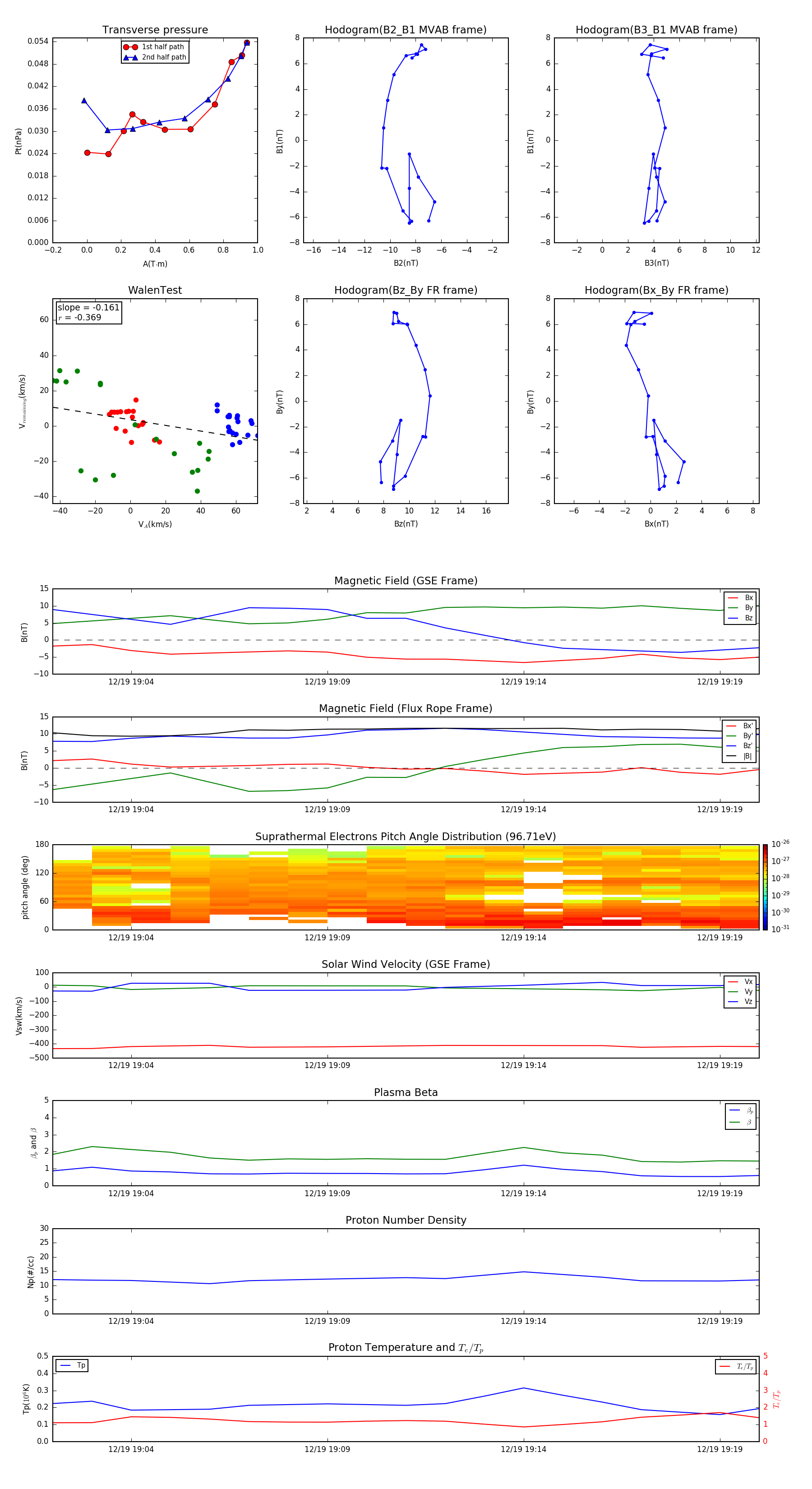The width and height of the screenshot is (812, 1489).
Task: Select "Vx" in the solar wind legend
Action: coord(740,981)
